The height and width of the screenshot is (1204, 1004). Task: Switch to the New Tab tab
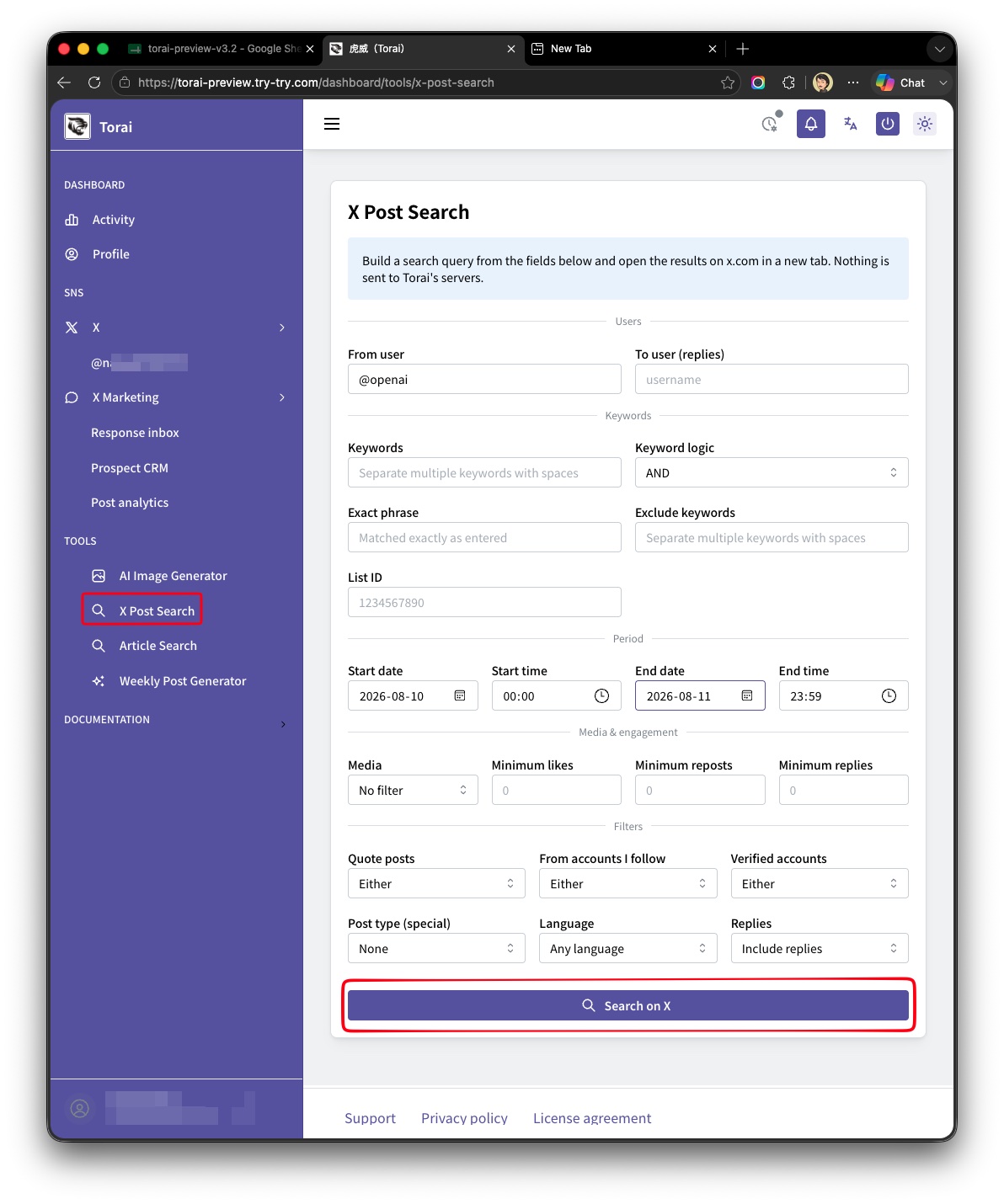click(x=571, y=49)
